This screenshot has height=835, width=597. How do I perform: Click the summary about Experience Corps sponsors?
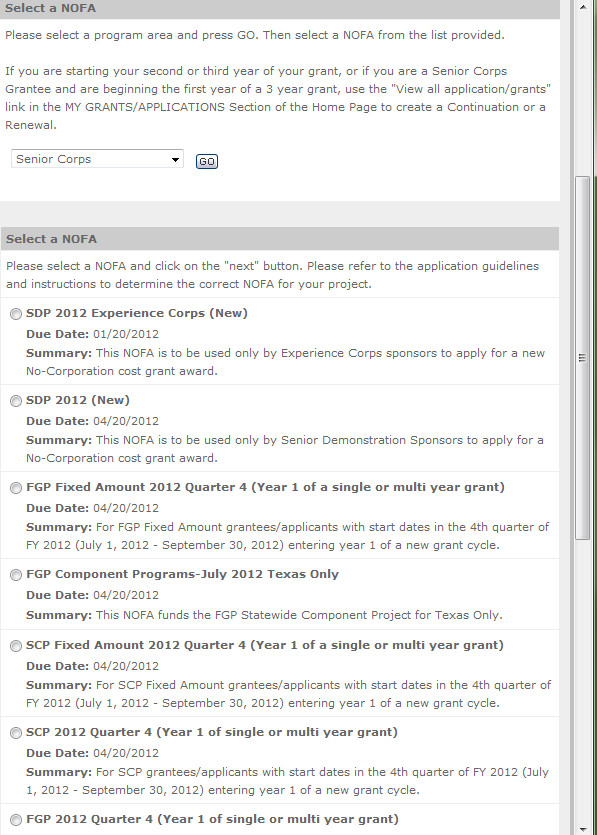pyautogui.click(x=285, y=362)
